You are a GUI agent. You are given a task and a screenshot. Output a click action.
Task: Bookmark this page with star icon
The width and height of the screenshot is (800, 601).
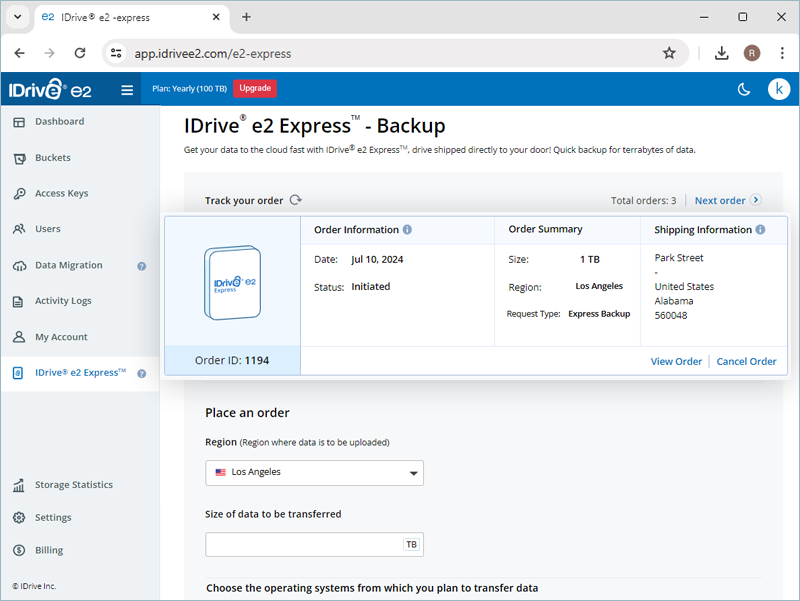[669, 53]
